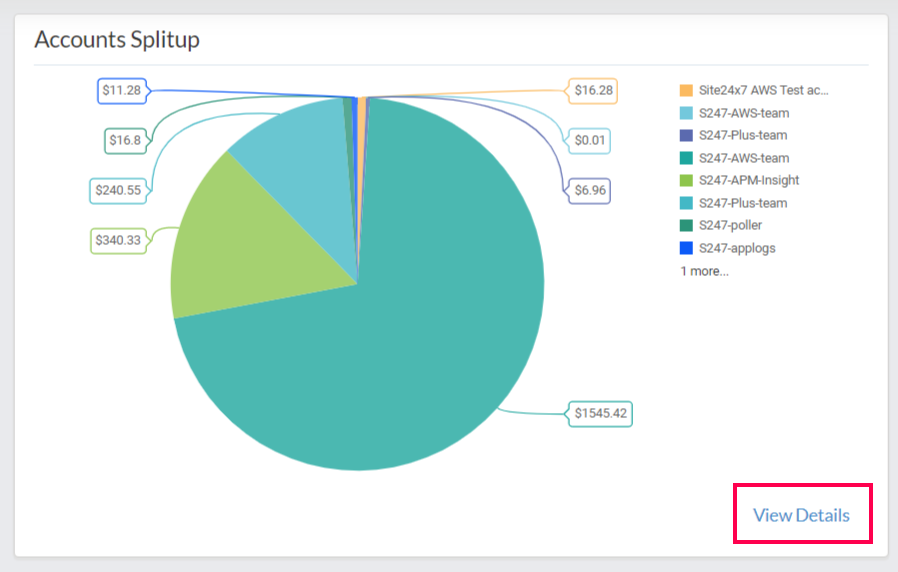Expand the '1 more...' legend entries
898x572 pixels.
(705, 271)
